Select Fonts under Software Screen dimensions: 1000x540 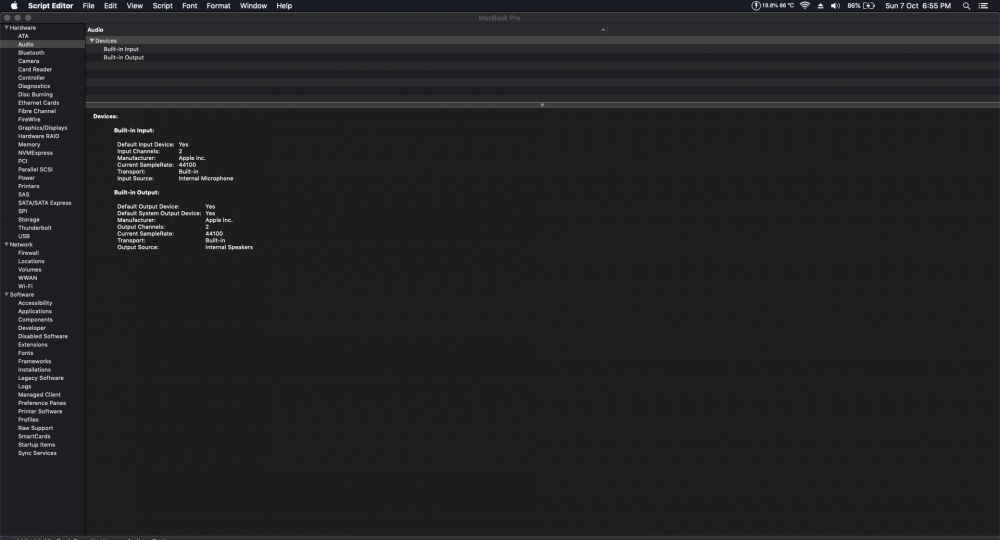coord(26,353)
